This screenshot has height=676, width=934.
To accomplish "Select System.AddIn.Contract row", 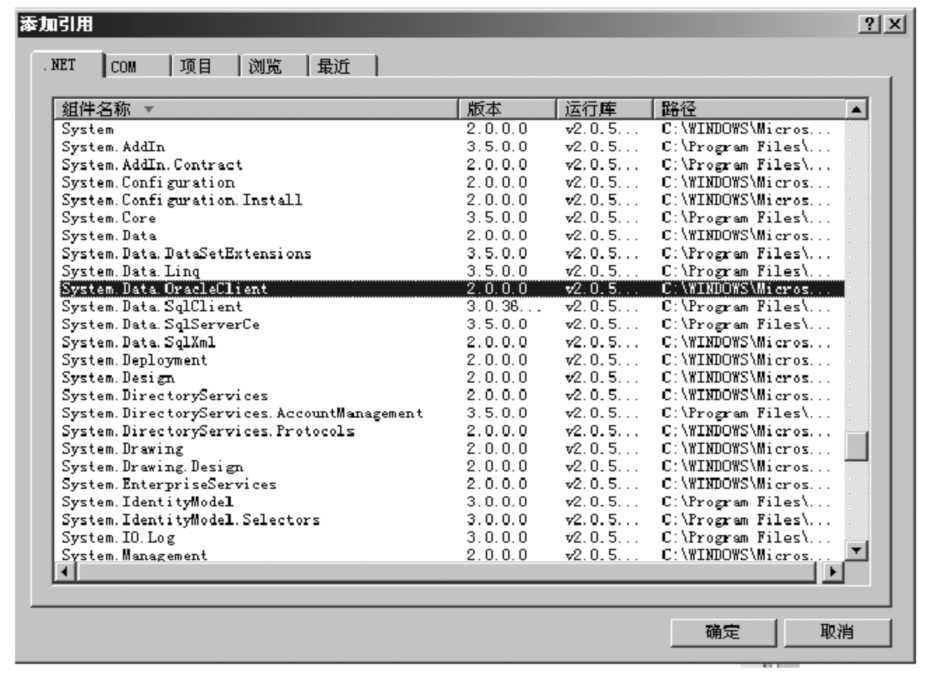I will pos(452,165).
